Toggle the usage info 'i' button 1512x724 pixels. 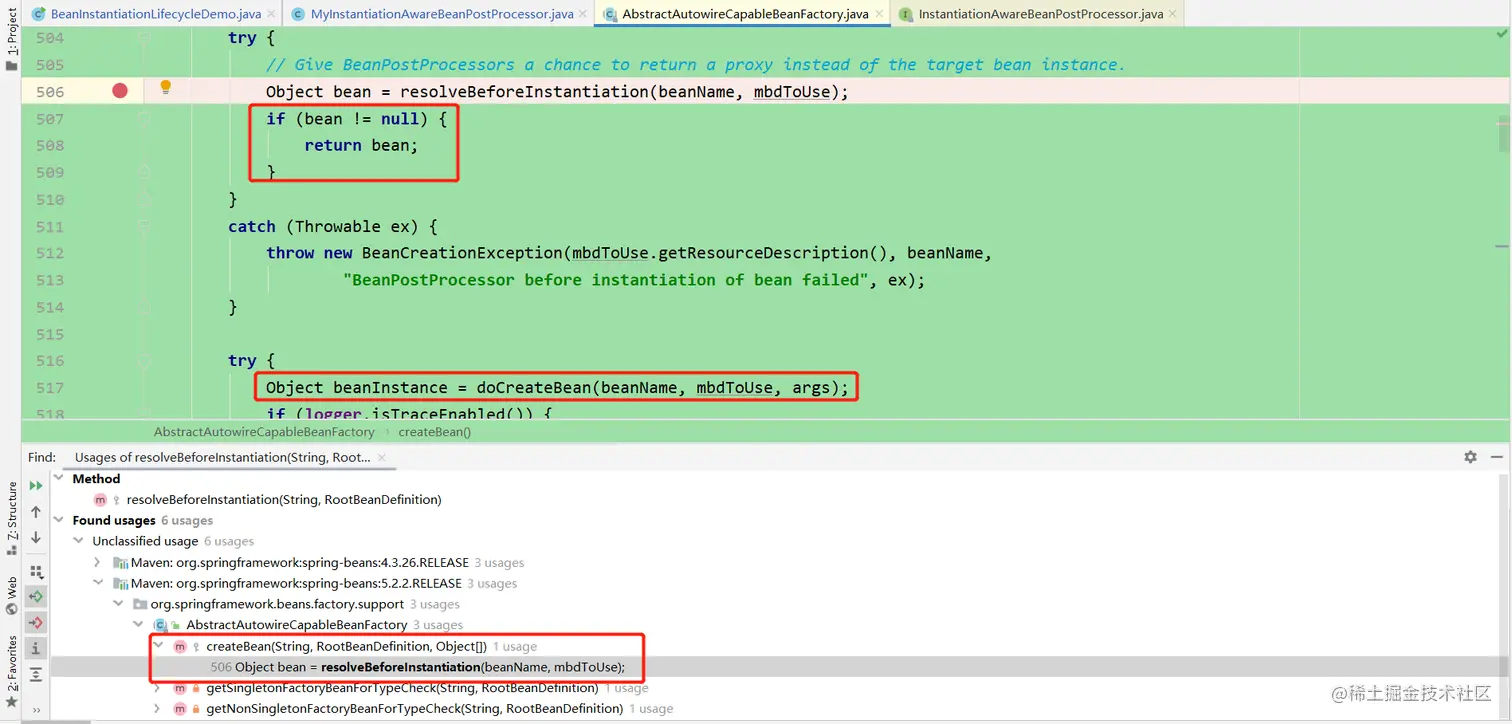36,648
